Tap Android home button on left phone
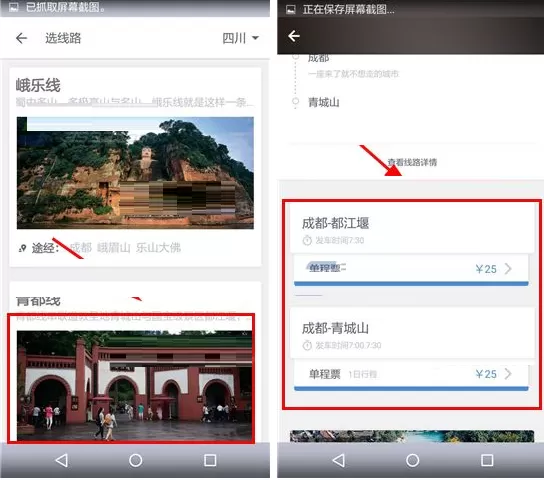 pos(136,461)
